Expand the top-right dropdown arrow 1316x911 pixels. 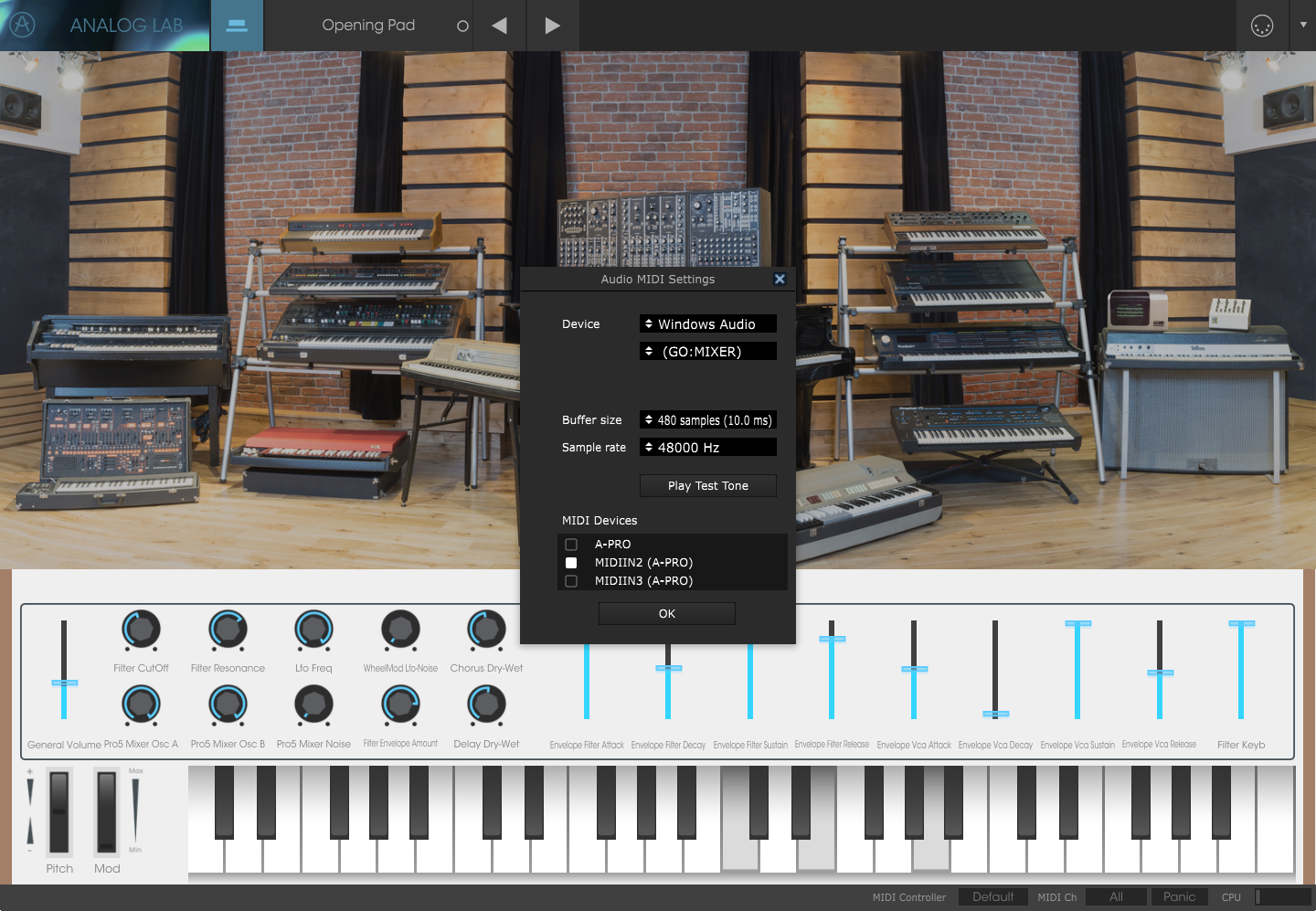[x=1303, y=25]
